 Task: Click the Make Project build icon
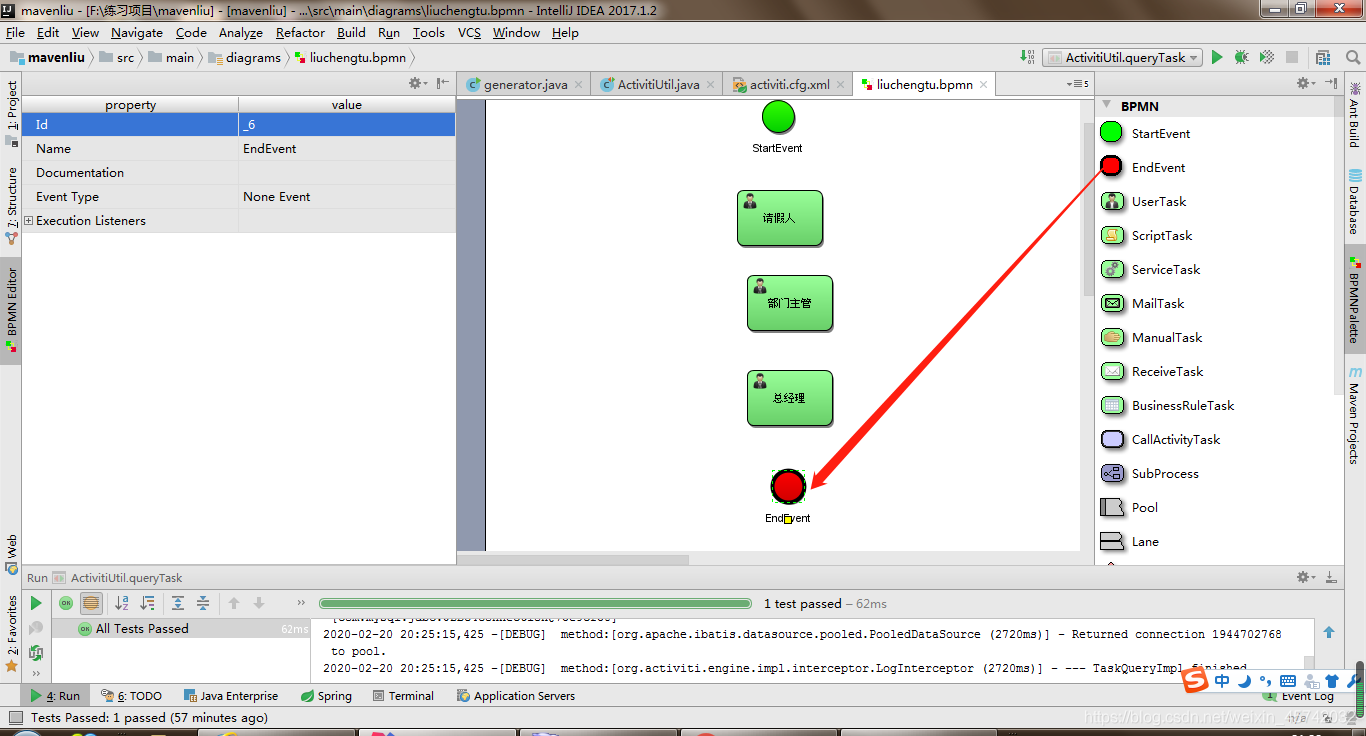pos(1027,57)
